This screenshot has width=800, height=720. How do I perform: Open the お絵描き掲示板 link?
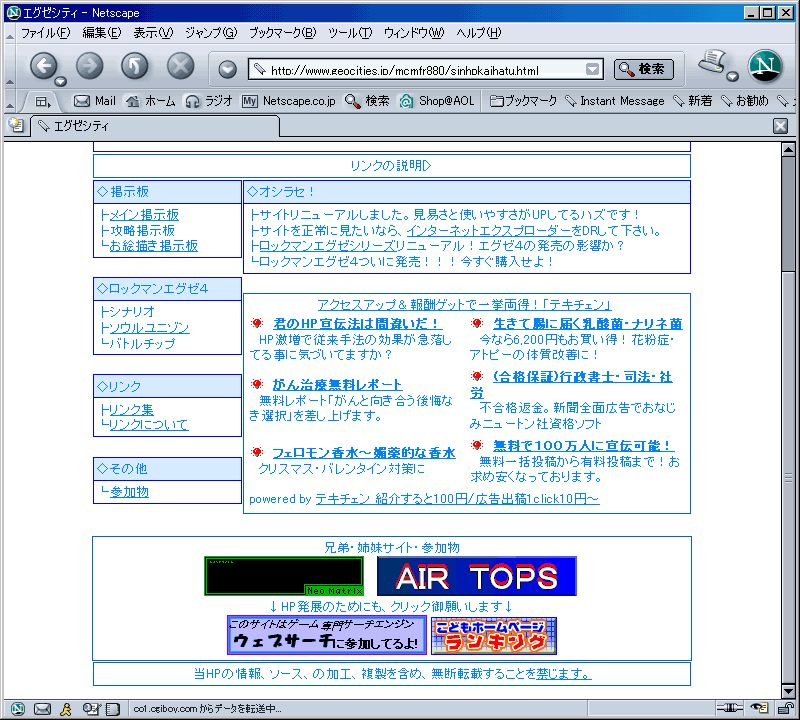pos(154,246)
